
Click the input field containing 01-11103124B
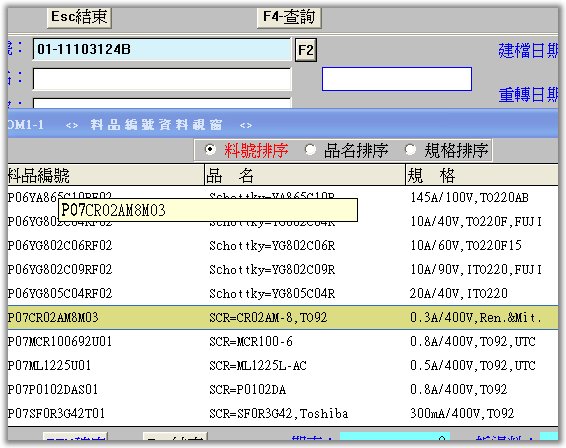point(161,49)
